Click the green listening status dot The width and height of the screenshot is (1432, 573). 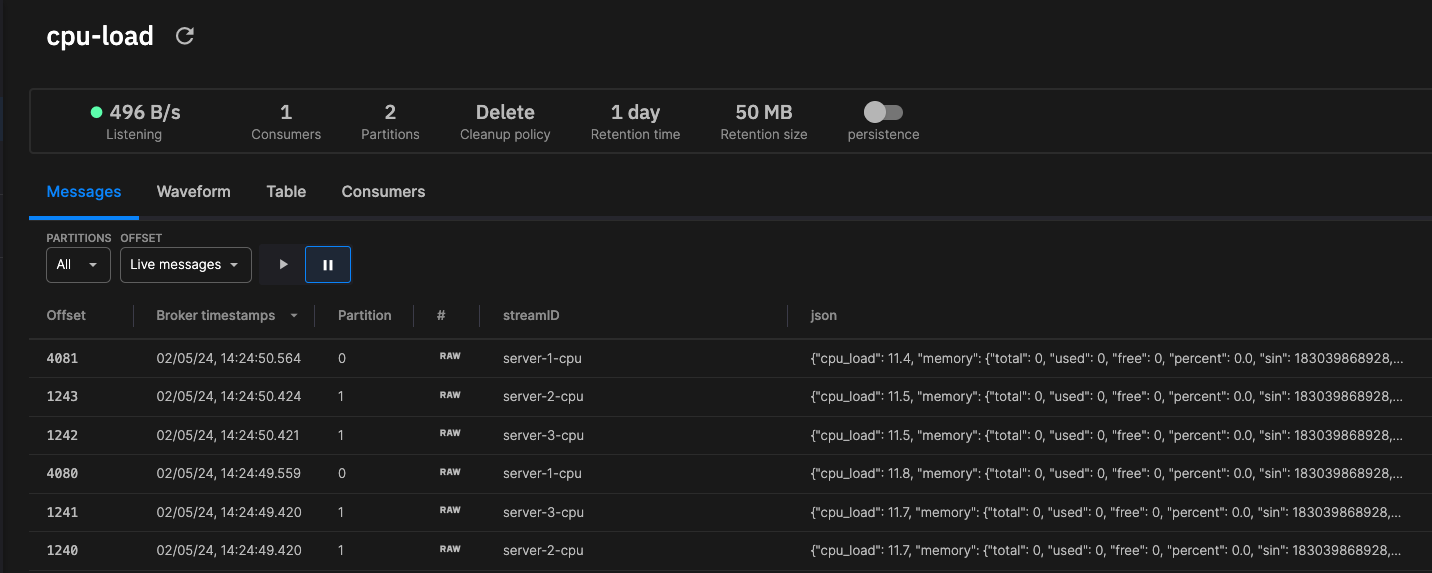(97, 113)
